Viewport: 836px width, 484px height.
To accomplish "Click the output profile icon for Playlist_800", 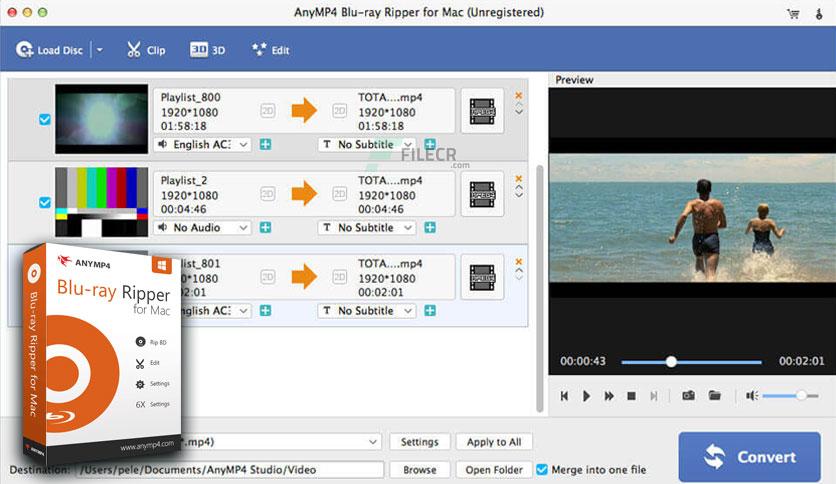I will [482, 110].
